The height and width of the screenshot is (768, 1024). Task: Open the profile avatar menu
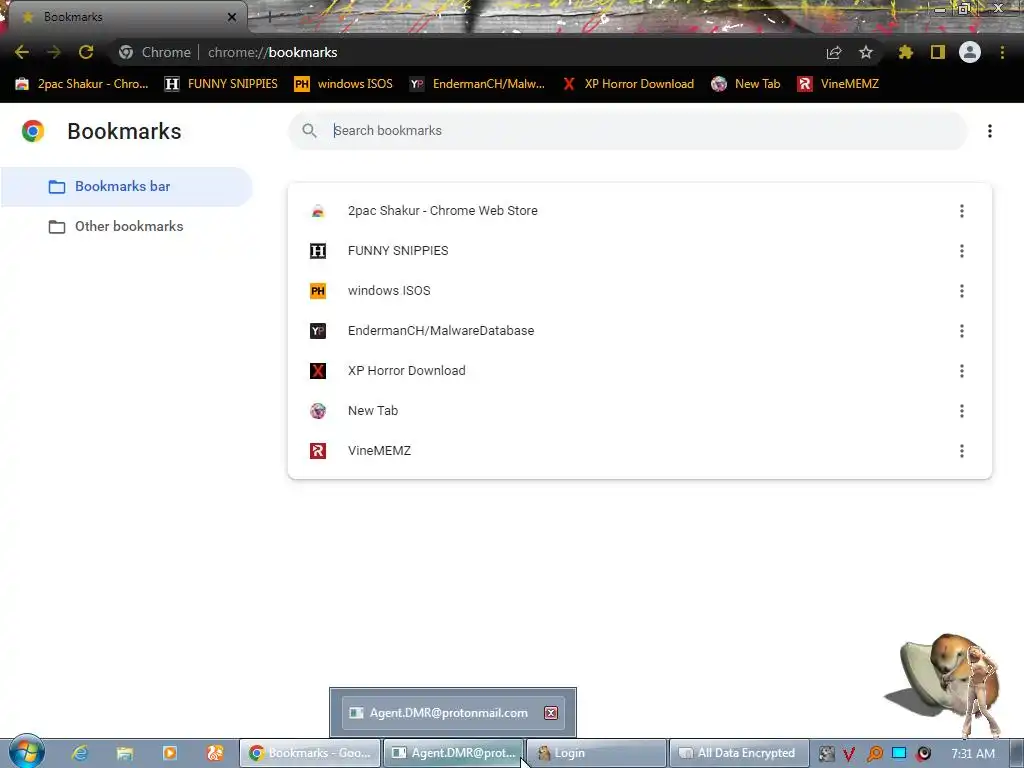pyautogui.click(x=970, y=52)
